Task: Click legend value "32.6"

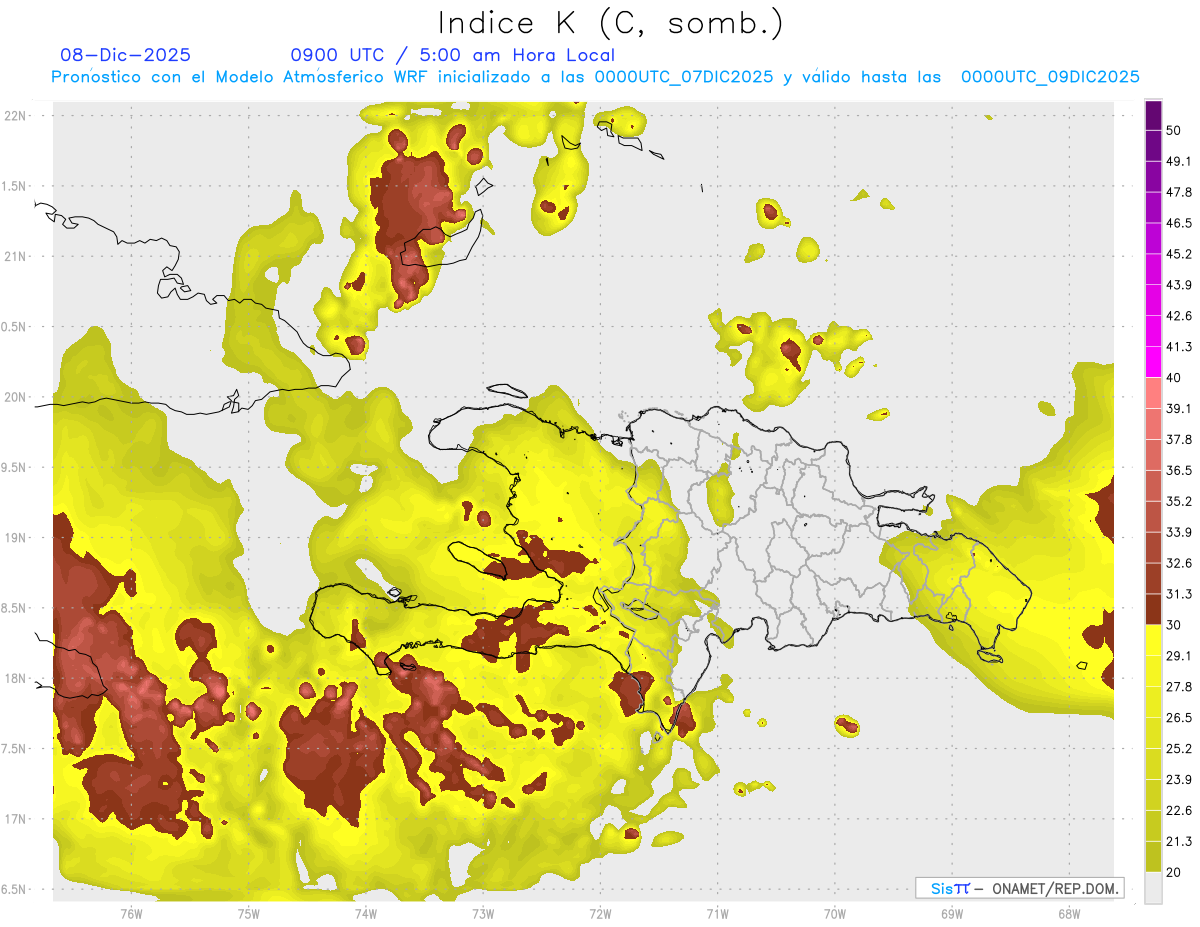Action: (1179, 563)
